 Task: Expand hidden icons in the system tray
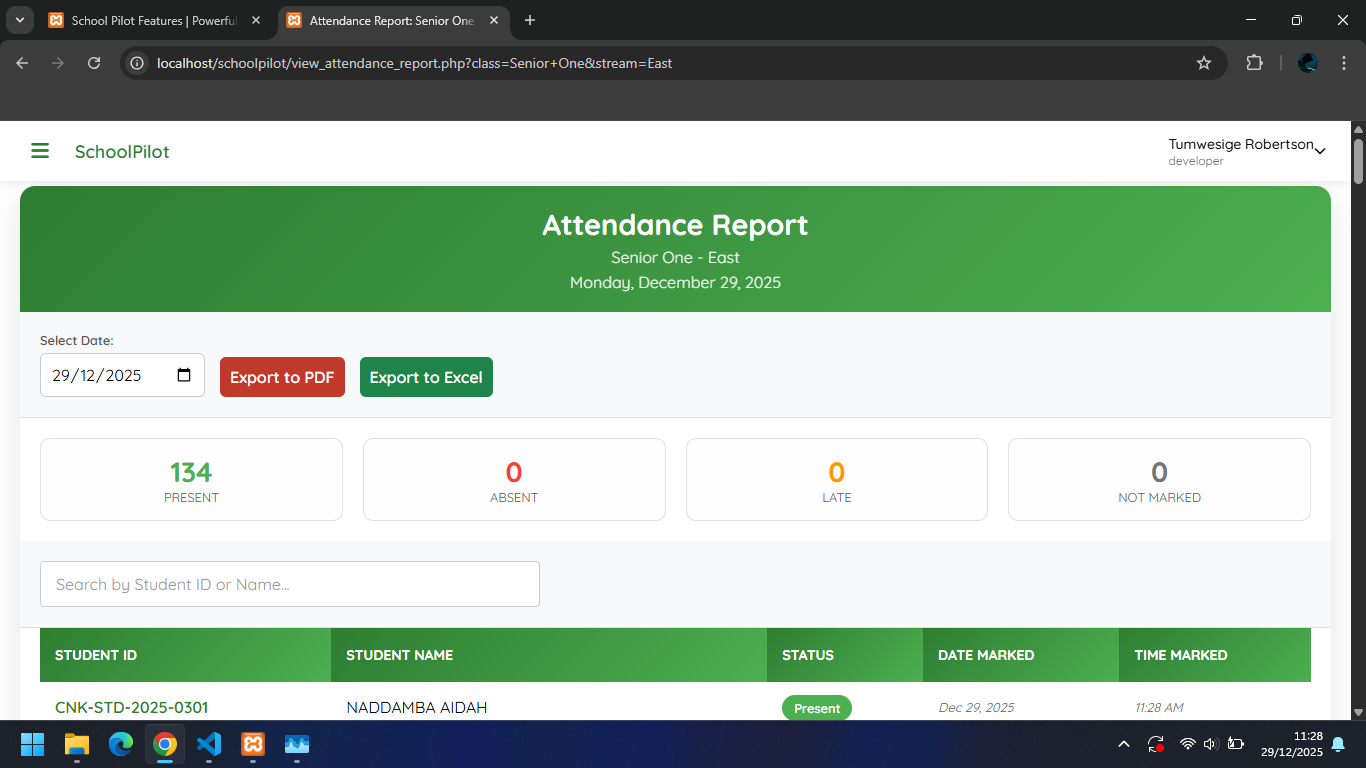tap(1123, 744)
